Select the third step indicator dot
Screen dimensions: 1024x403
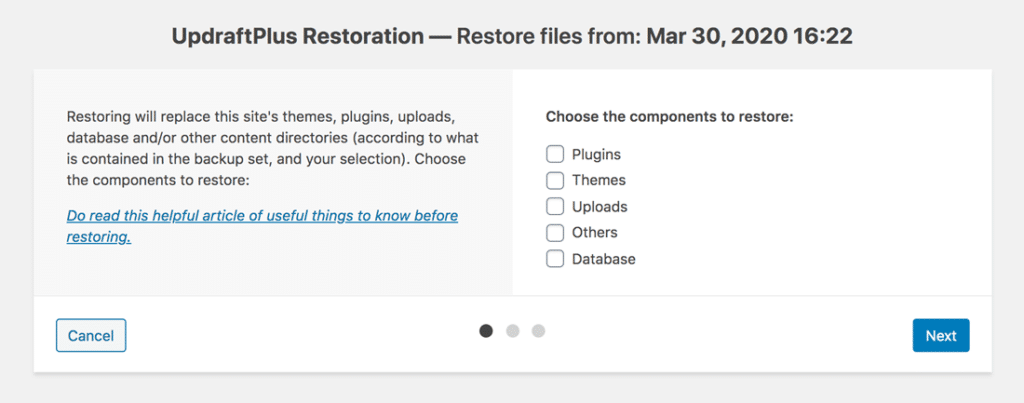point(538,331)
